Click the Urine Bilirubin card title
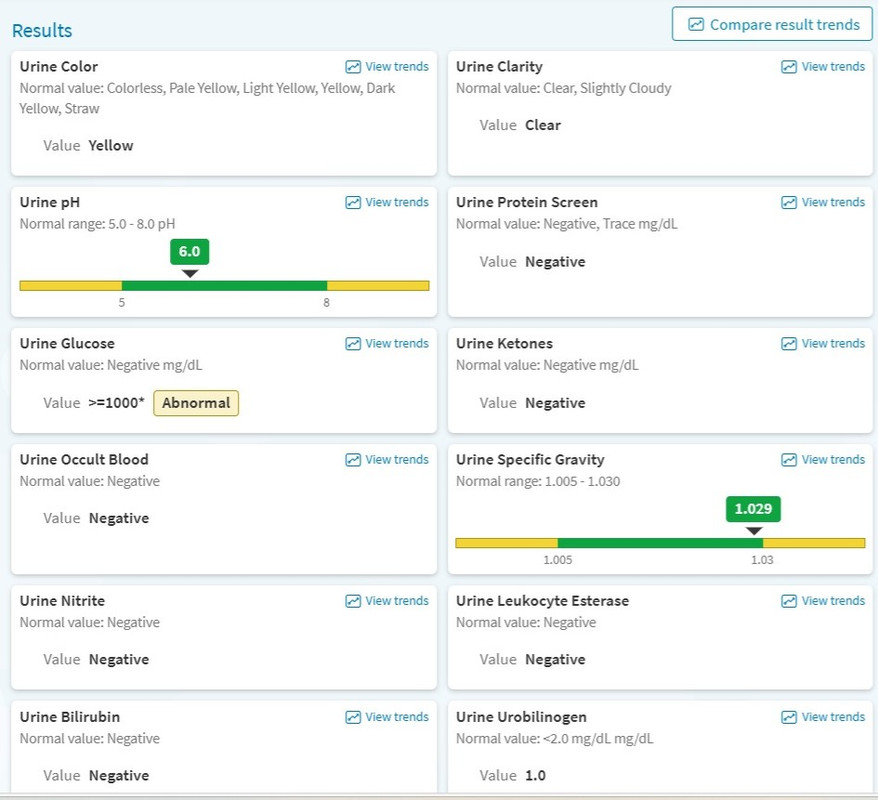Image resolution: width=878 pixels, height=800 pixels. coord(69,717)
